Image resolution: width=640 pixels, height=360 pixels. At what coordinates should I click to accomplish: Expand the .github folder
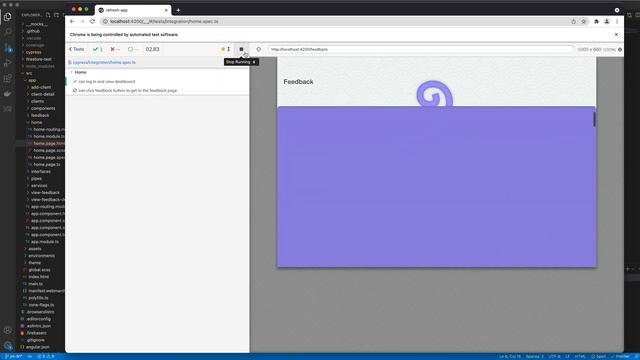(x=33, y=31)
